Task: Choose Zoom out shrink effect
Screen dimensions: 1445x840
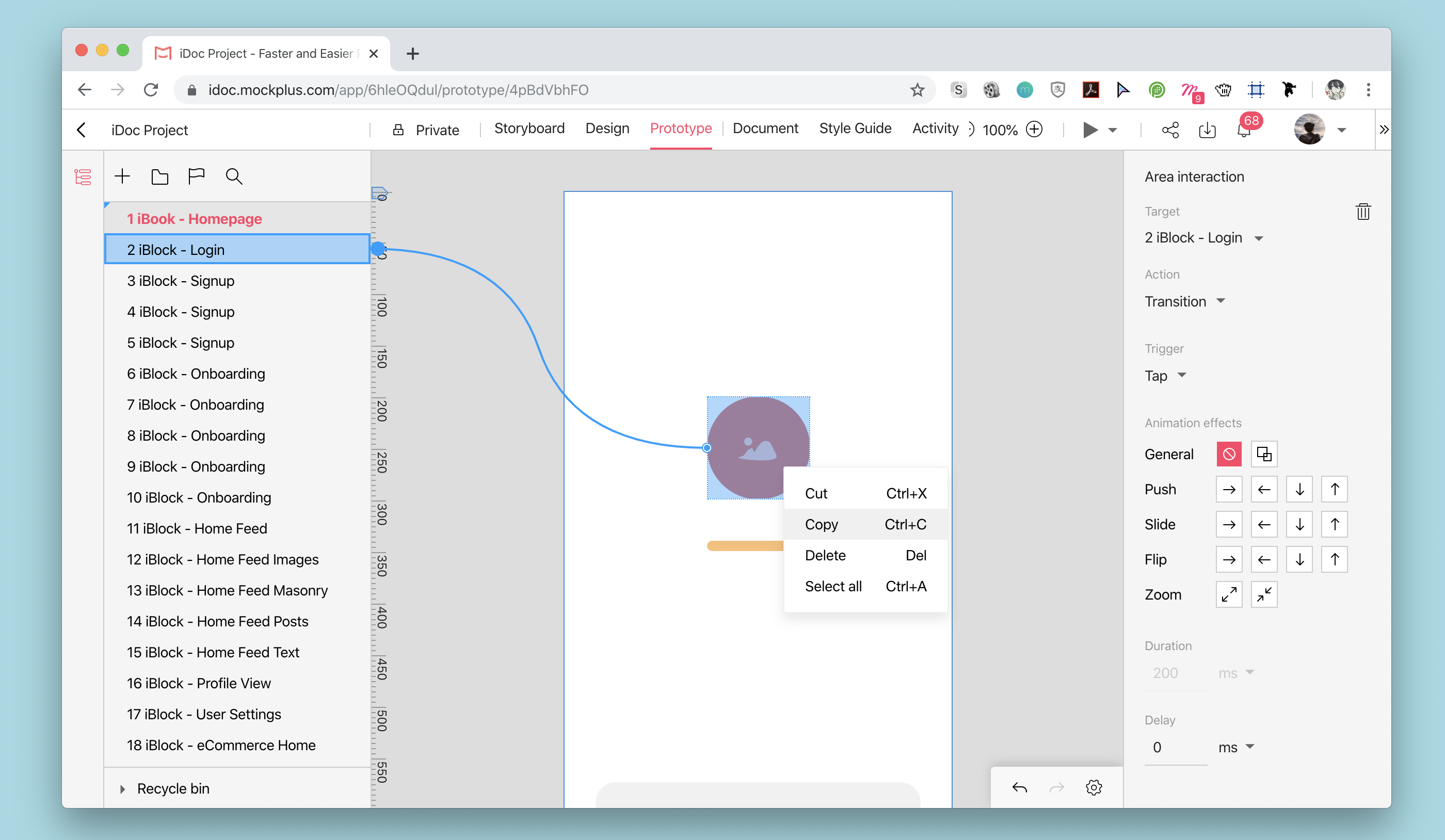Action: (1264, 594)
